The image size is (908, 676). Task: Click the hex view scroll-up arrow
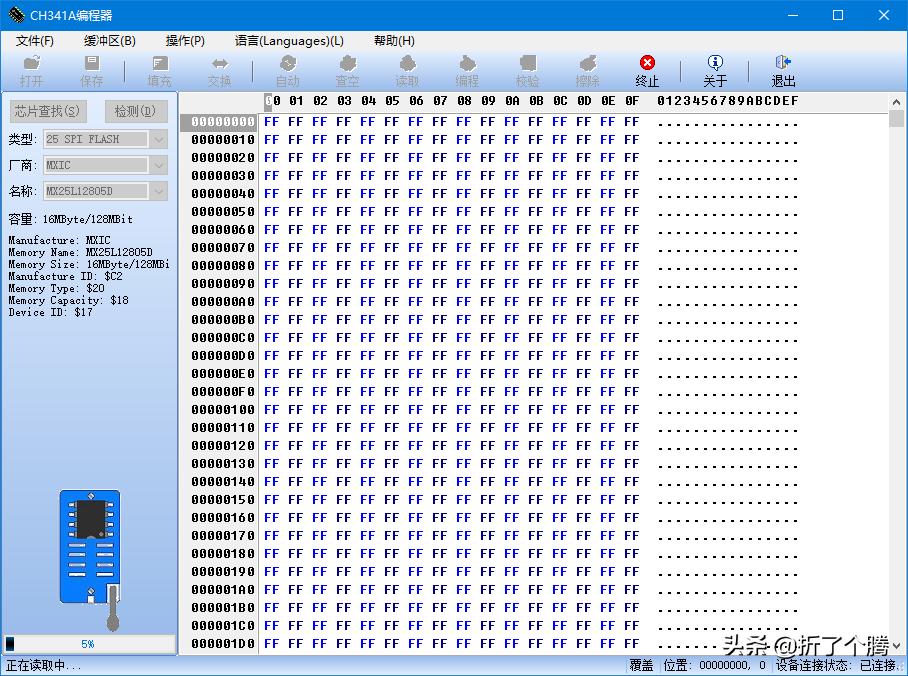click(x=896, y=103)
